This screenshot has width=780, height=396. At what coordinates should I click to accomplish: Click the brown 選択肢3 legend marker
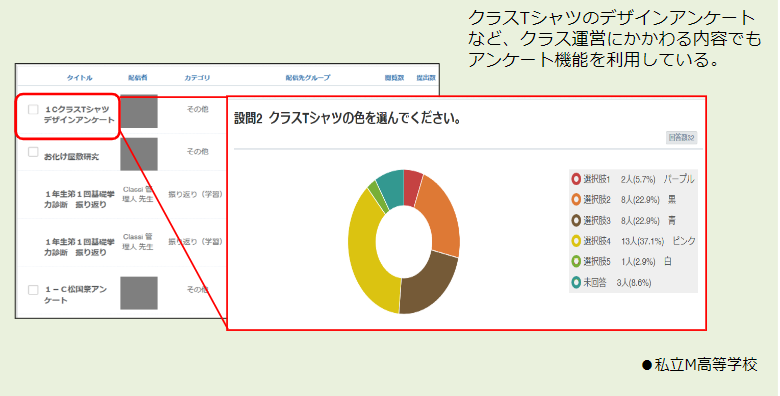point(576,220)
